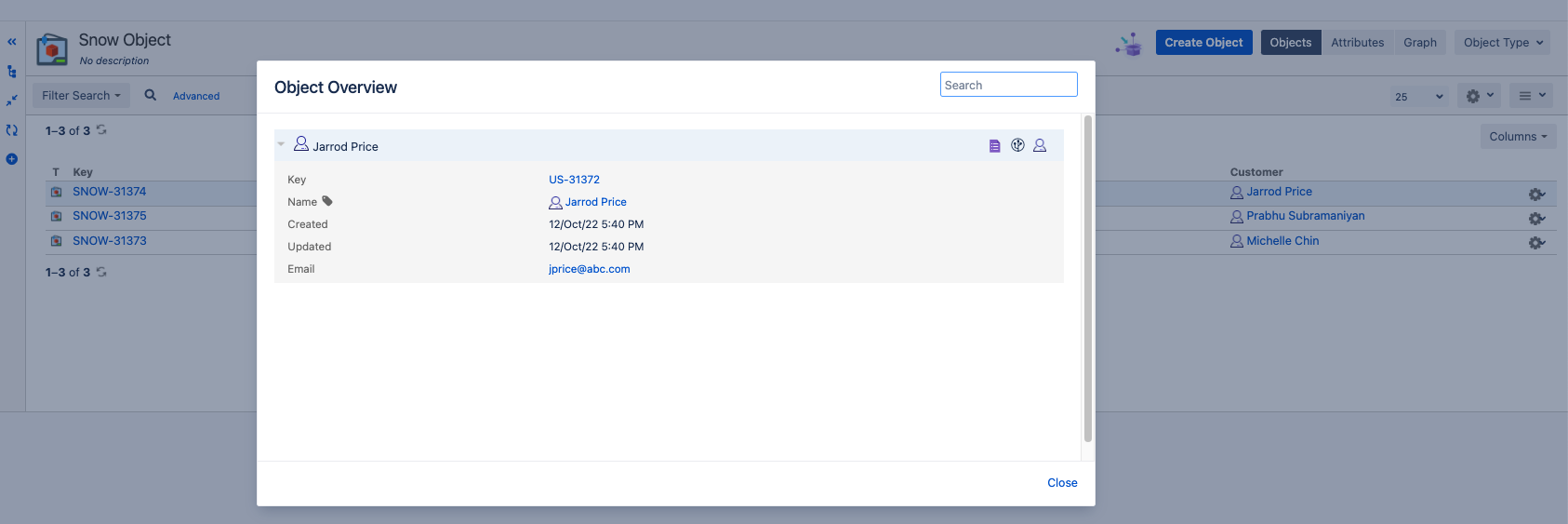This screenshot has height=524, width=1568.
Task: Open the Object Type dropdown
Action: click(1502, 43)
